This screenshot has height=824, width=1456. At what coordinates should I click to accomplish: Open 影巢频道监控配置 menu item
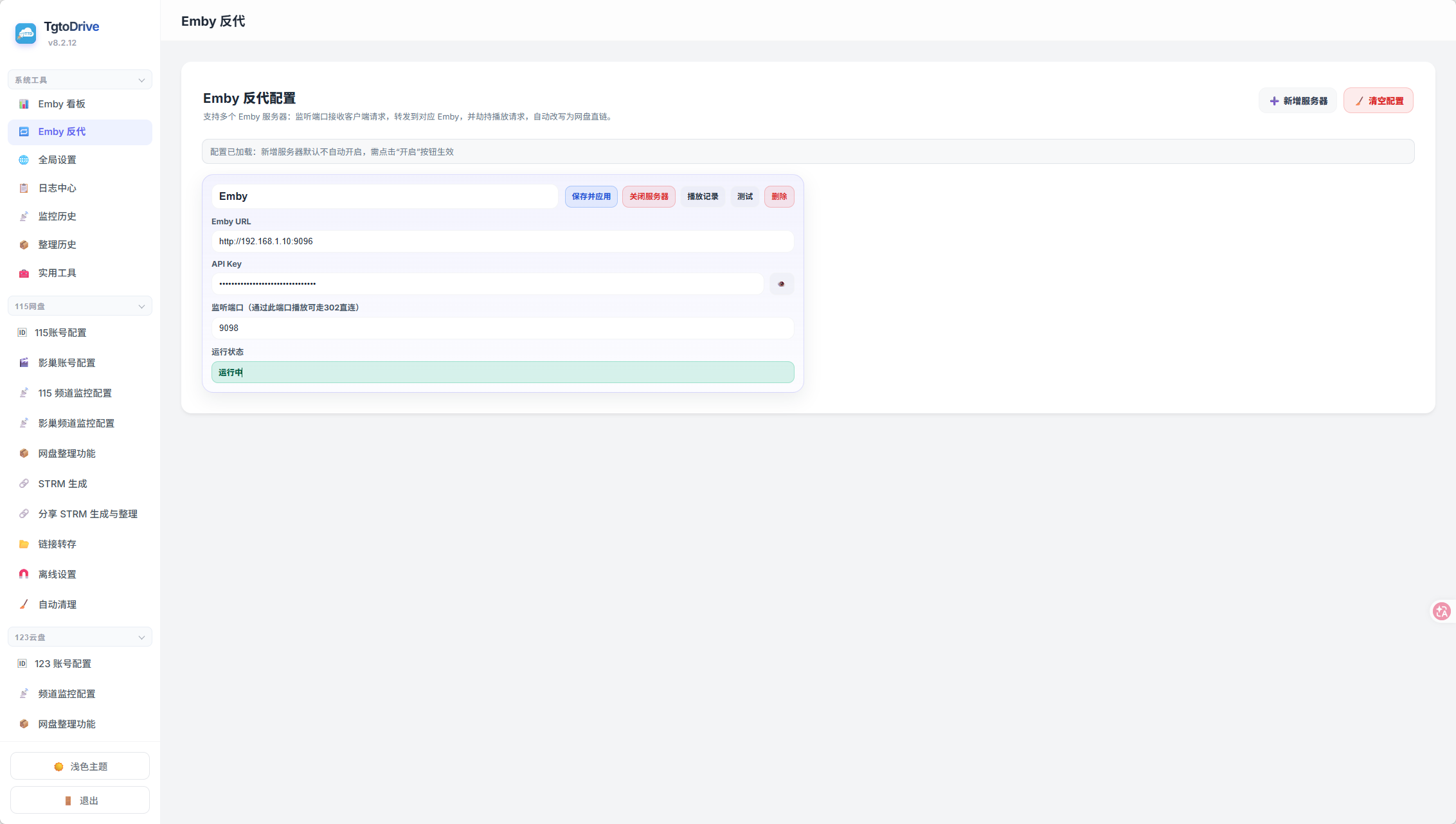click(x=80, y=424)
